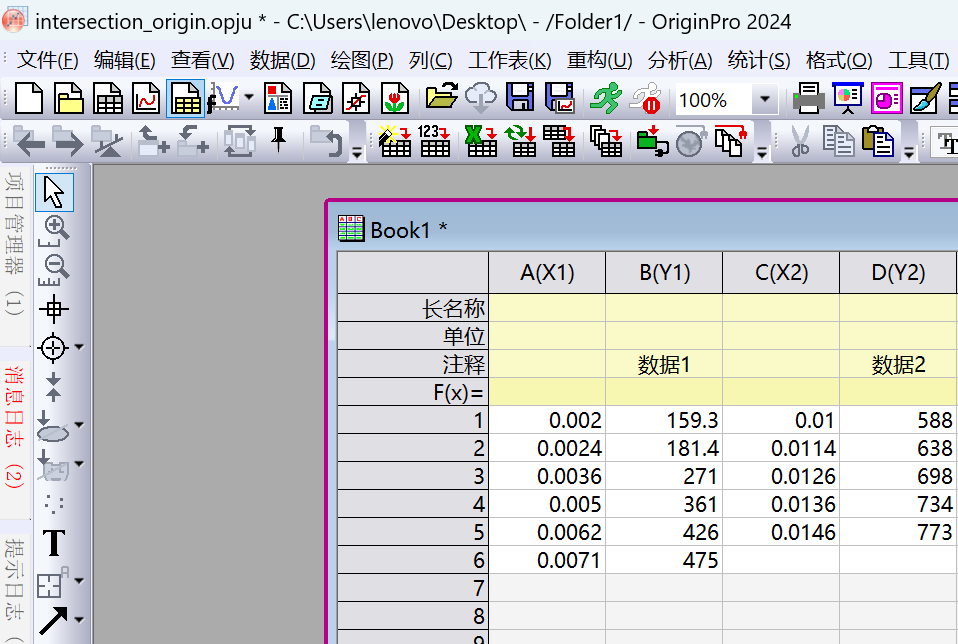Open the 消息日志 side panel tab
Image resolution: width=958 pixels, height=644 pixels.
[14, 427]
